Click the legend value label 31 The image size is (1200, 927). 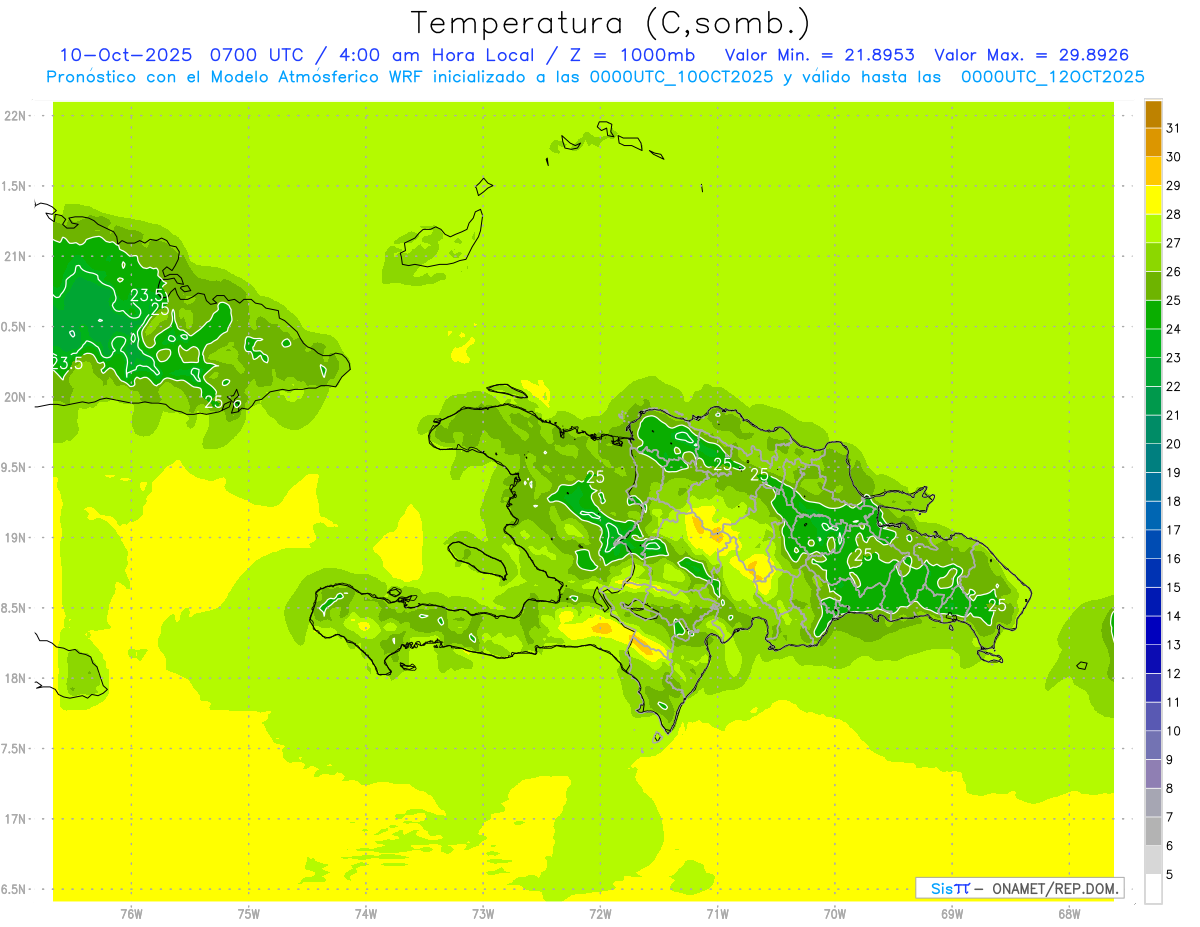coord(1173,128)
